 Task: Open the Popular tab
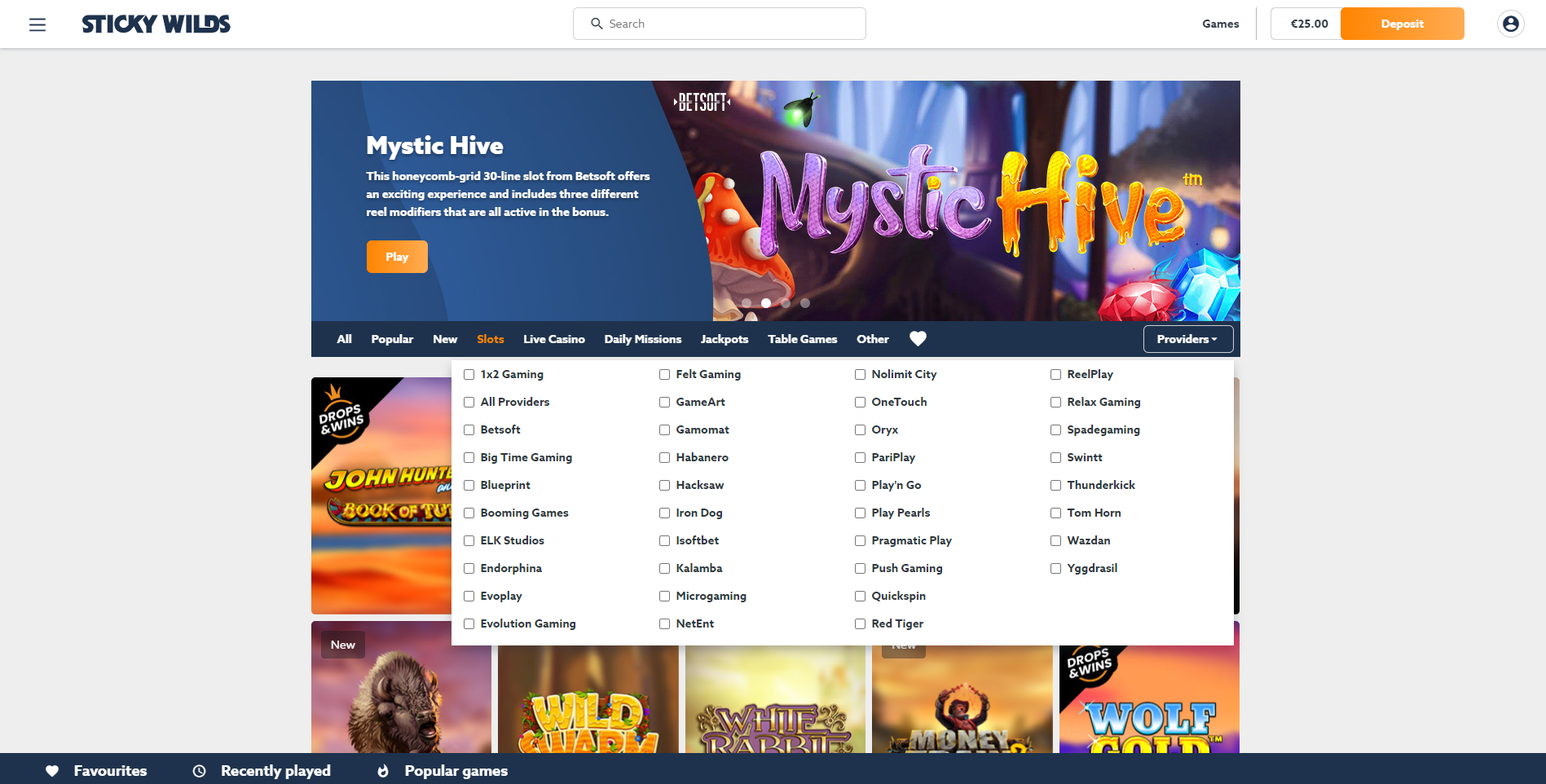point(392,339)
